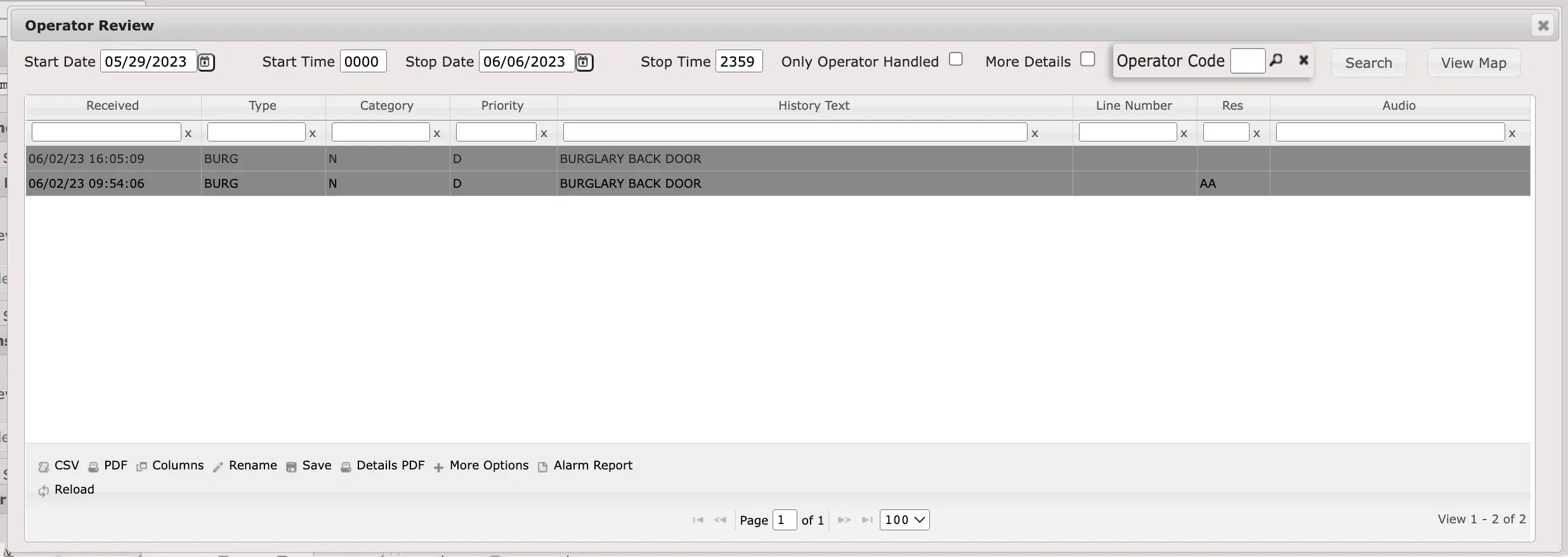Focus the Start Date input field
This screenshot has height=557, width=1568.
click(148, 62)
